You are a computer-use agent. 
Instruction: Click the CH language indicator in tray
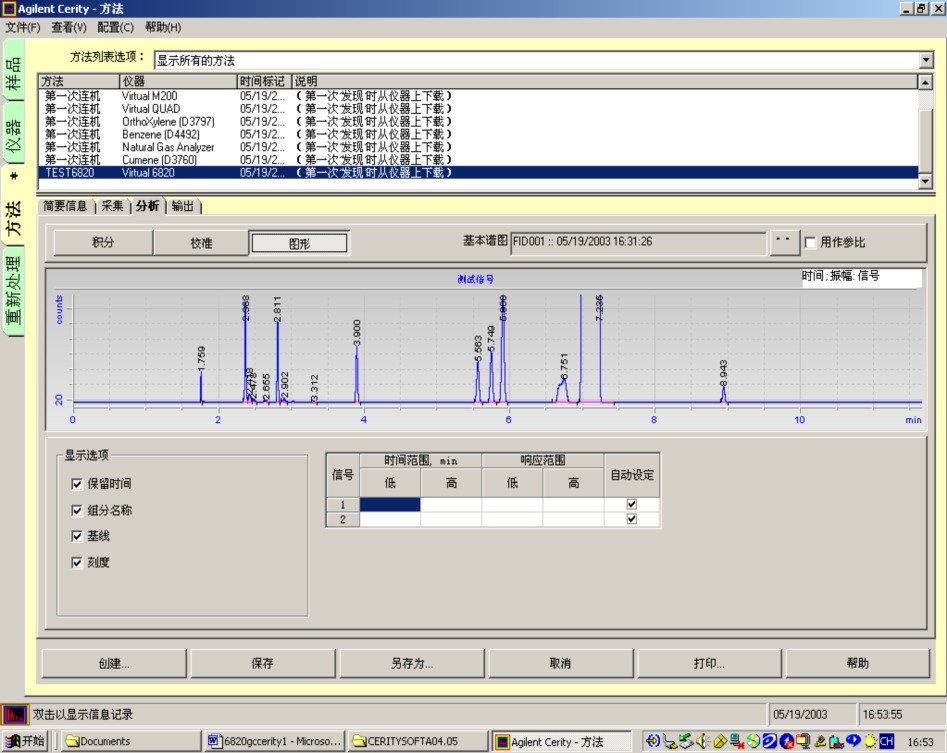coord(886,741)
